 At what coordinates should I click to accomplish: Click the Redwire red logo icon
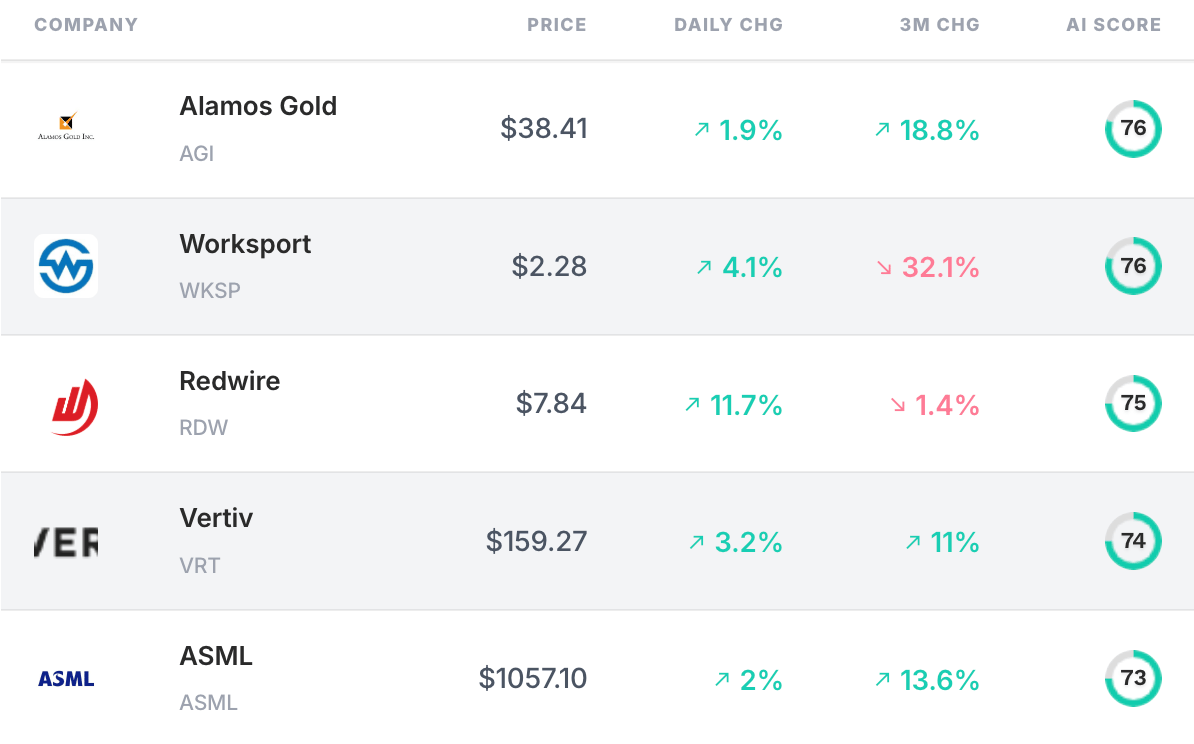(x=74, y=407)
